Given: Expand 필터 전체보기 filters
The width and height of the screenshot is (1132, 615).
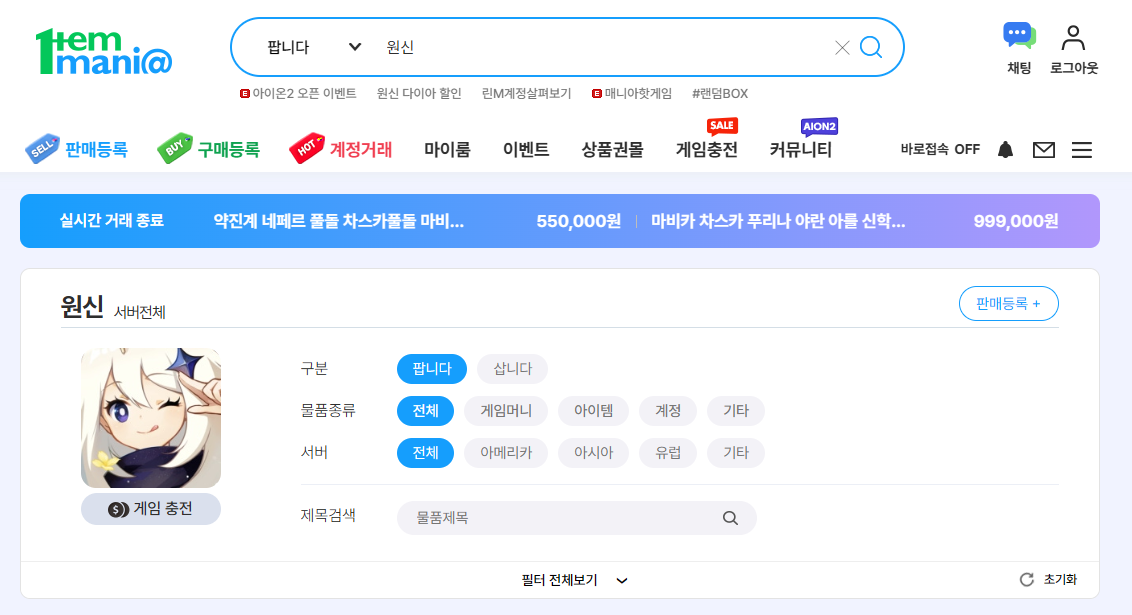Looking at the screenshot, I should [x=575, y=580].
